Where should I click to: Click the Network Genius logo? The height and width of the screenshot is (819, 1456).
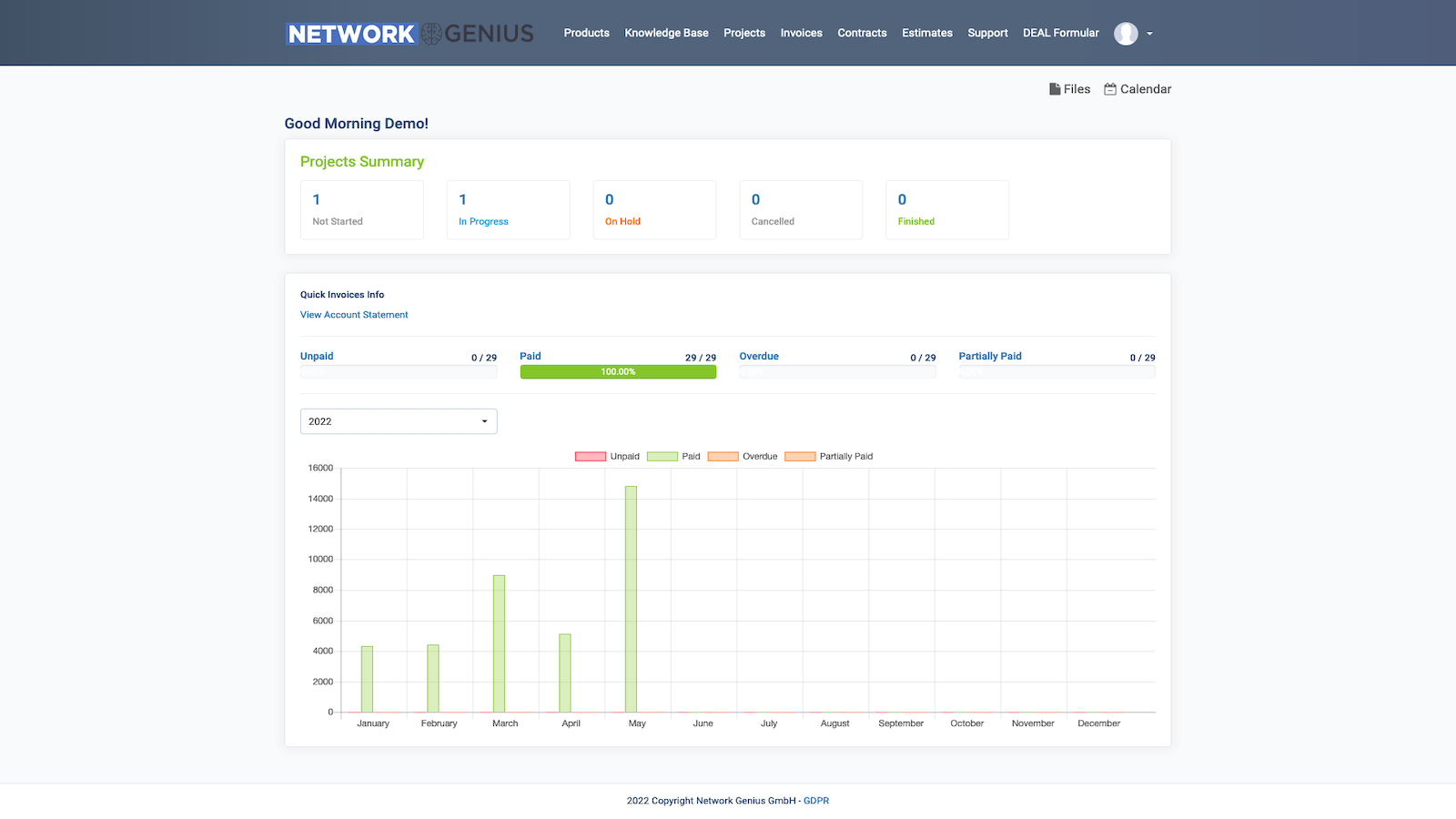pyautogui.click(x=409, y=34)
